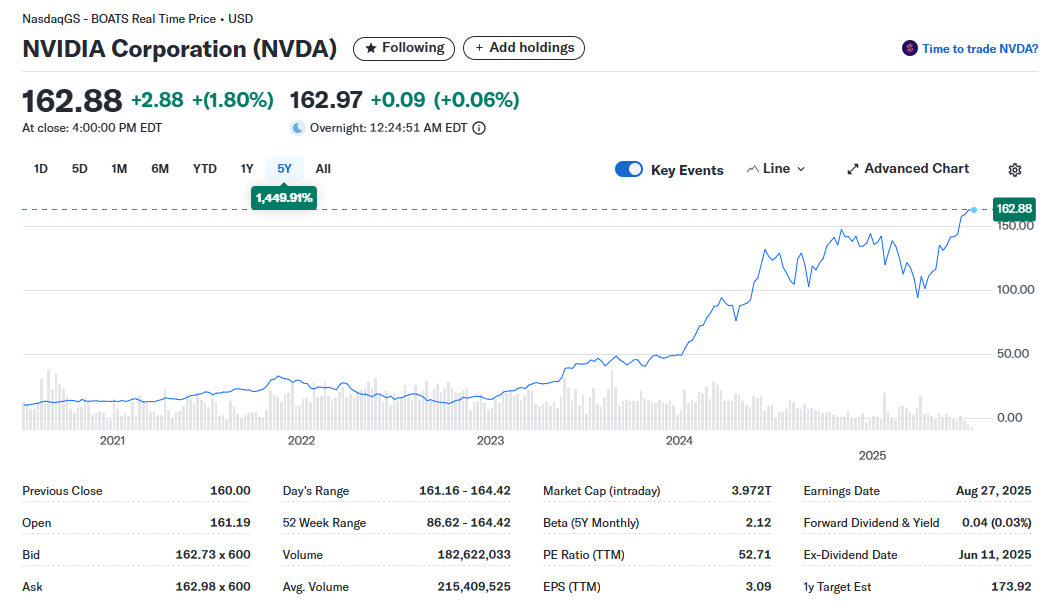
Task: Click the overnight price 162.97
Action: pos(326,100)
